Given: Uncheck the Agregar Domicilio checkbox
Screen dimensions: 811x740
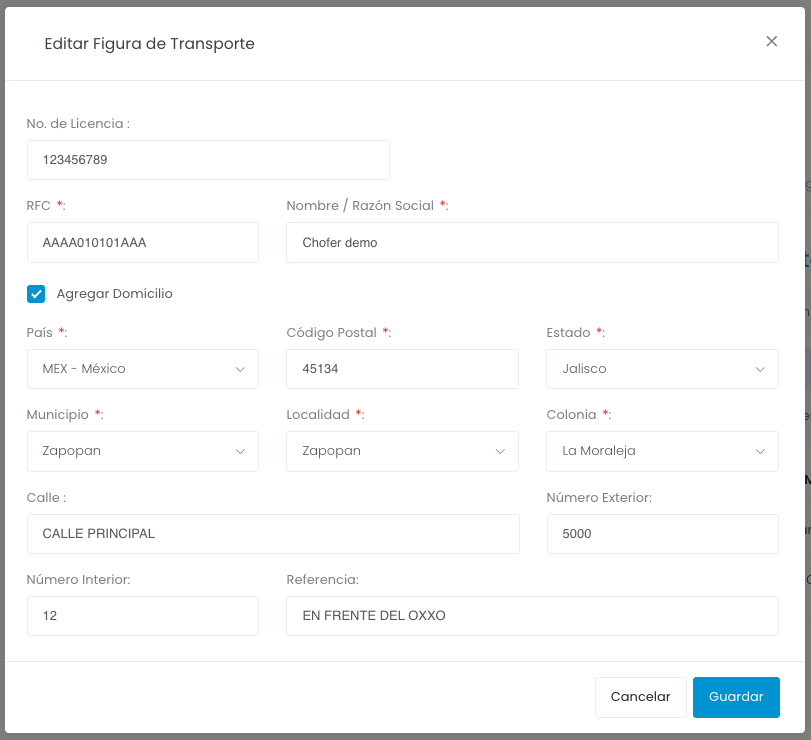Looking at the screenshot, I should click(x=36, y=294).
